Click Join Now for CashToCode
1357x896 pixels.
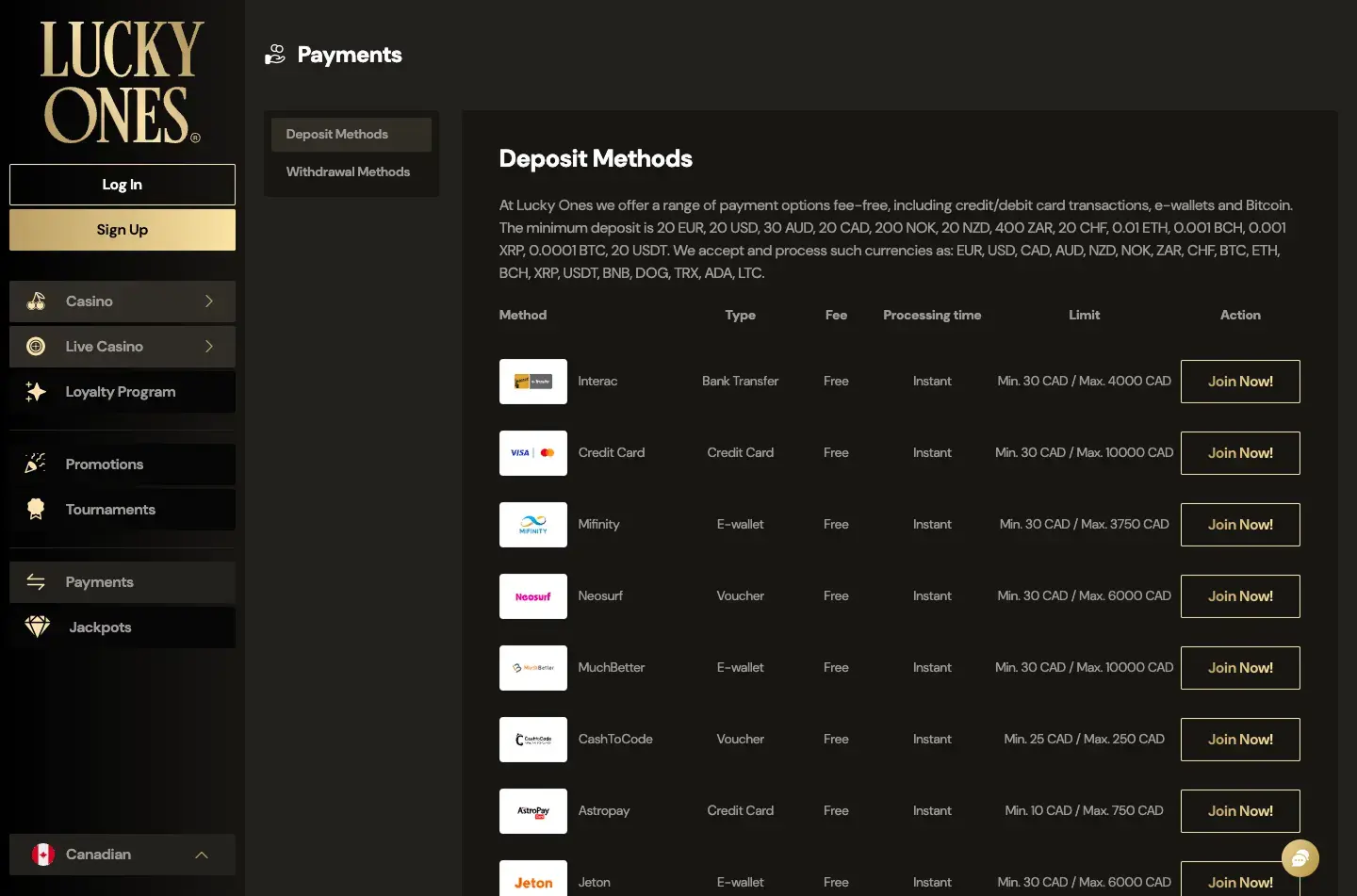tap(1239, 740)
